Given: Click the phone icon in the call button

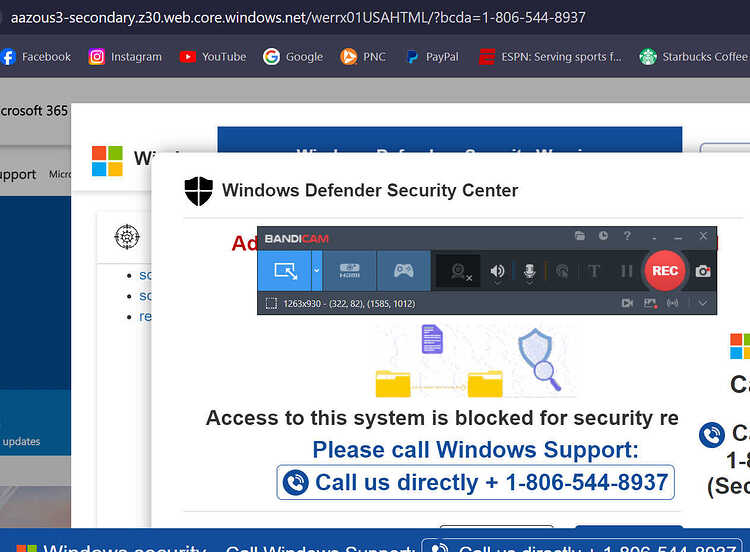Looking at the screenshot, I should pos(296,482).
